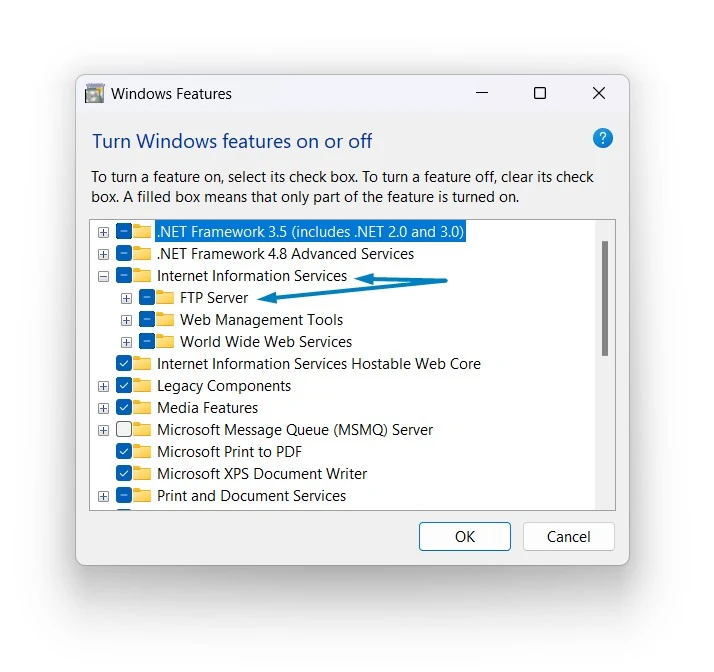This screenshot has height=672, width=714.
Task: Click the folder icon beside Hostable Web Core
Action: coord(142,364)
